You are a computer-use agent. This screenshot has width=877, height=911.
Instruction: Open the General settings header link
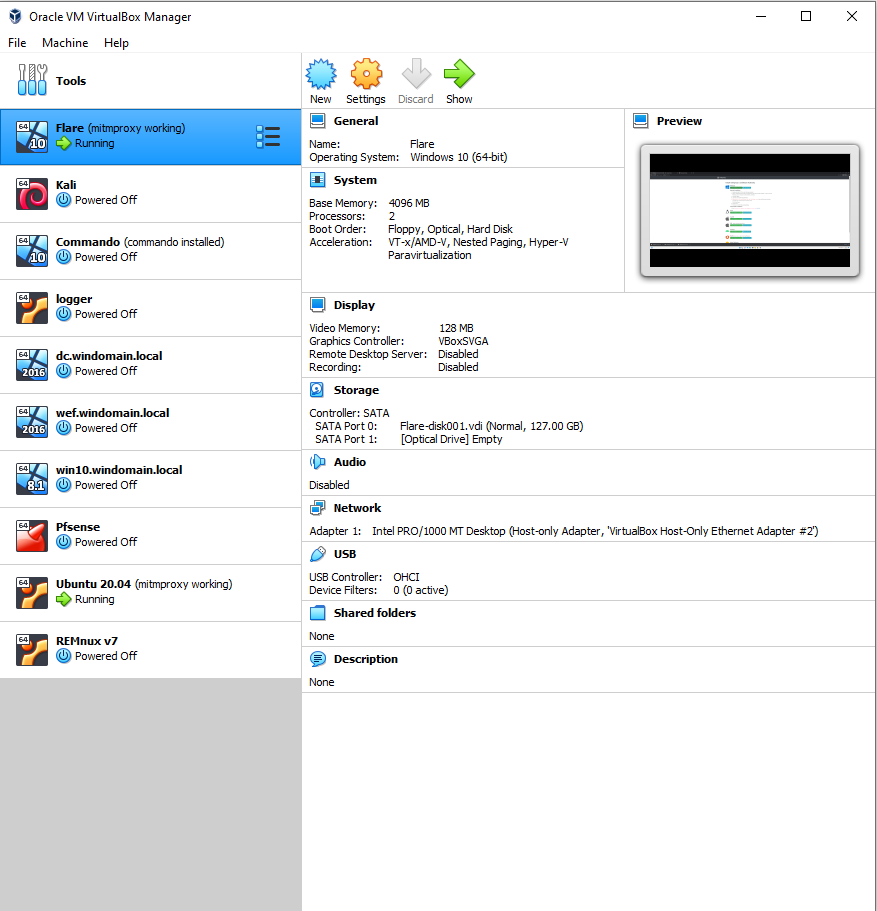pyautogui.click(x=356, y=121)
